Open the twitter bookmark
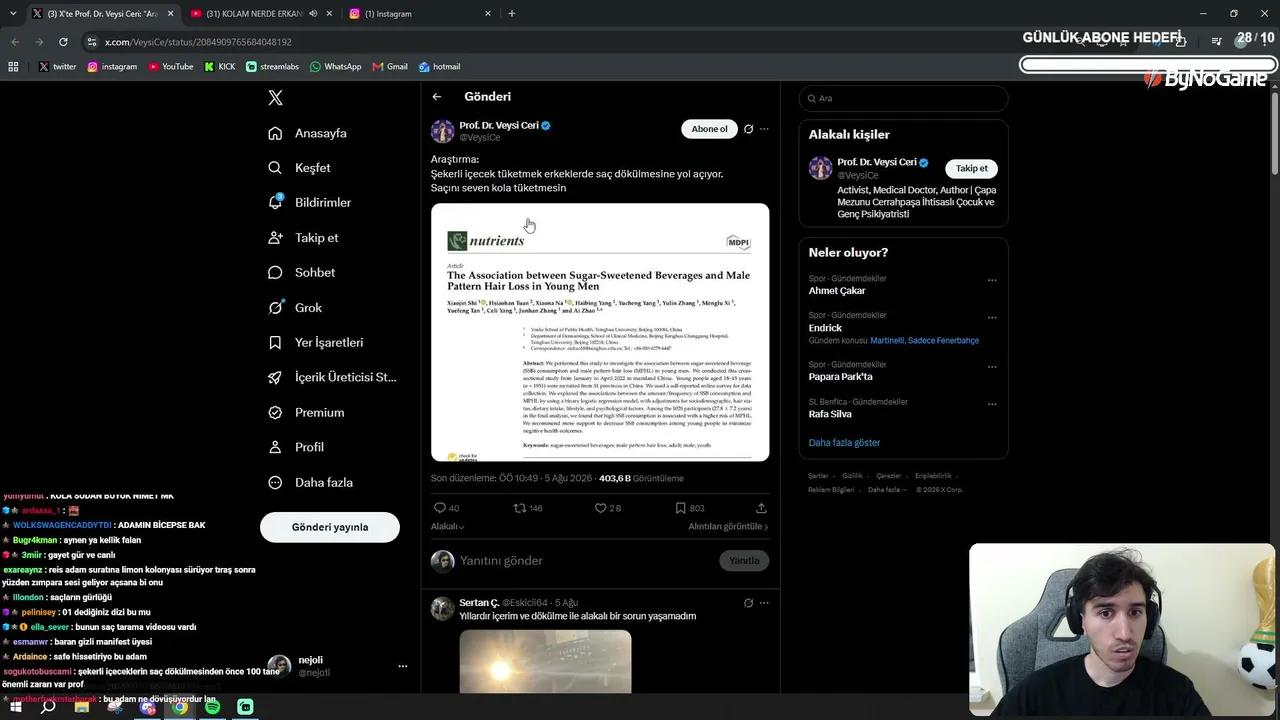1280x720 pixels. coord(57,67)
